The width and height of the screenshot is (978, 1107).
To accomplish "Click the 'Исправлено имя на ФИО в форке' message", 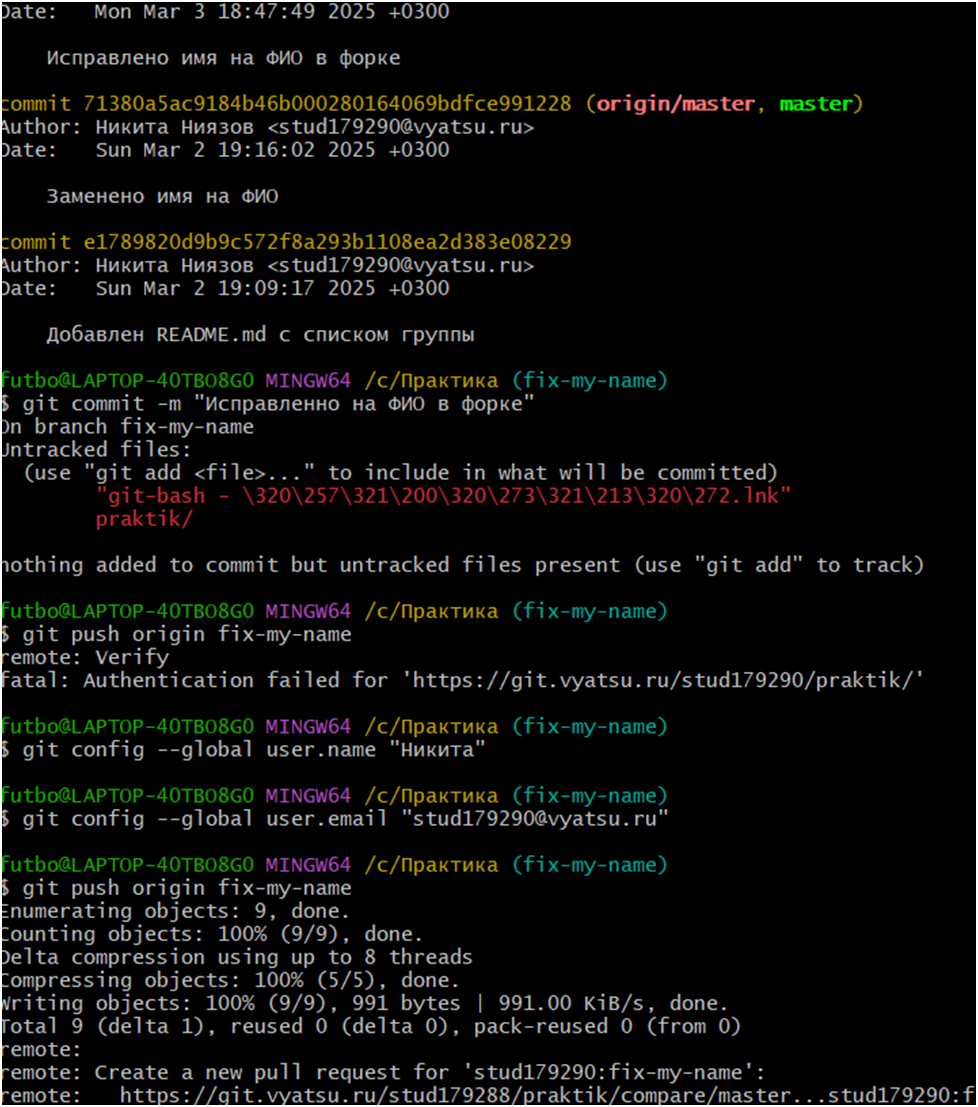I will click(x=223, y=58).
